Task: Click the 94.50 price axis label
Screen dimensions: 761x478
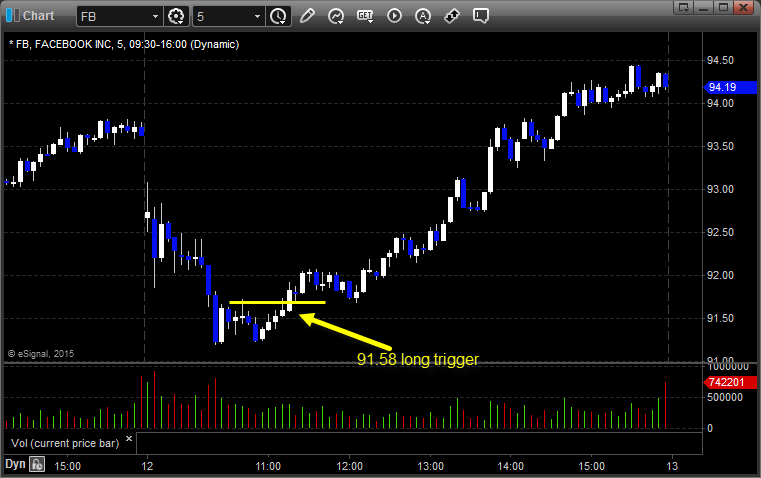Action: [720, 61]
